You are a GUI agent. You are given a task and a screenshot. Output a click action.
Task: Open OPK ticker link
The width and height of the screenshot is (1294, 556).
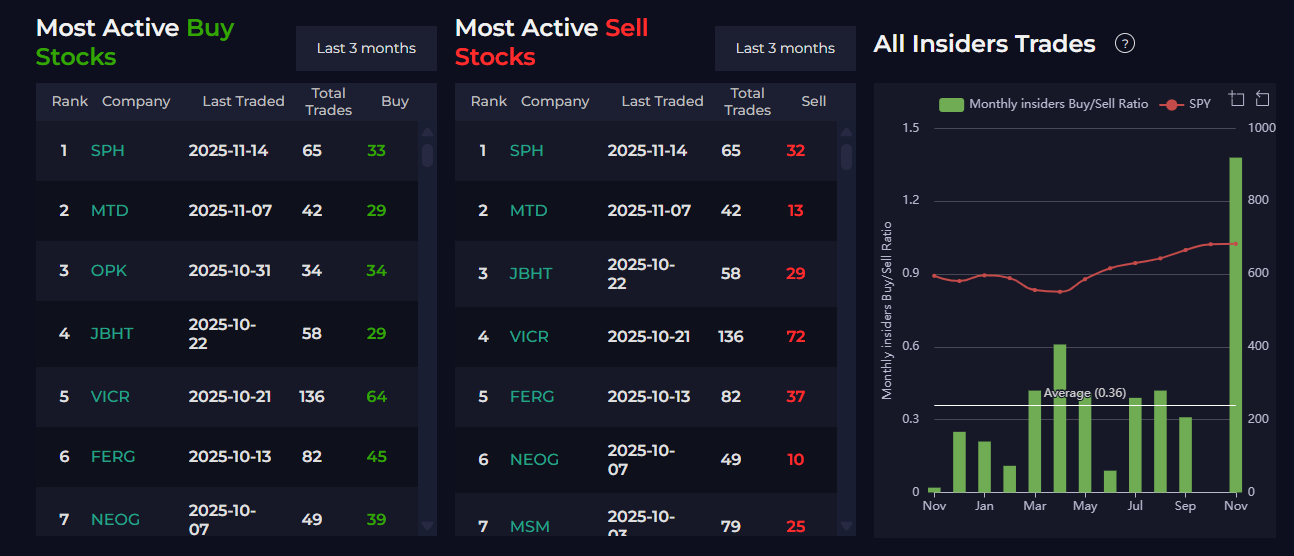coord(108,271)
